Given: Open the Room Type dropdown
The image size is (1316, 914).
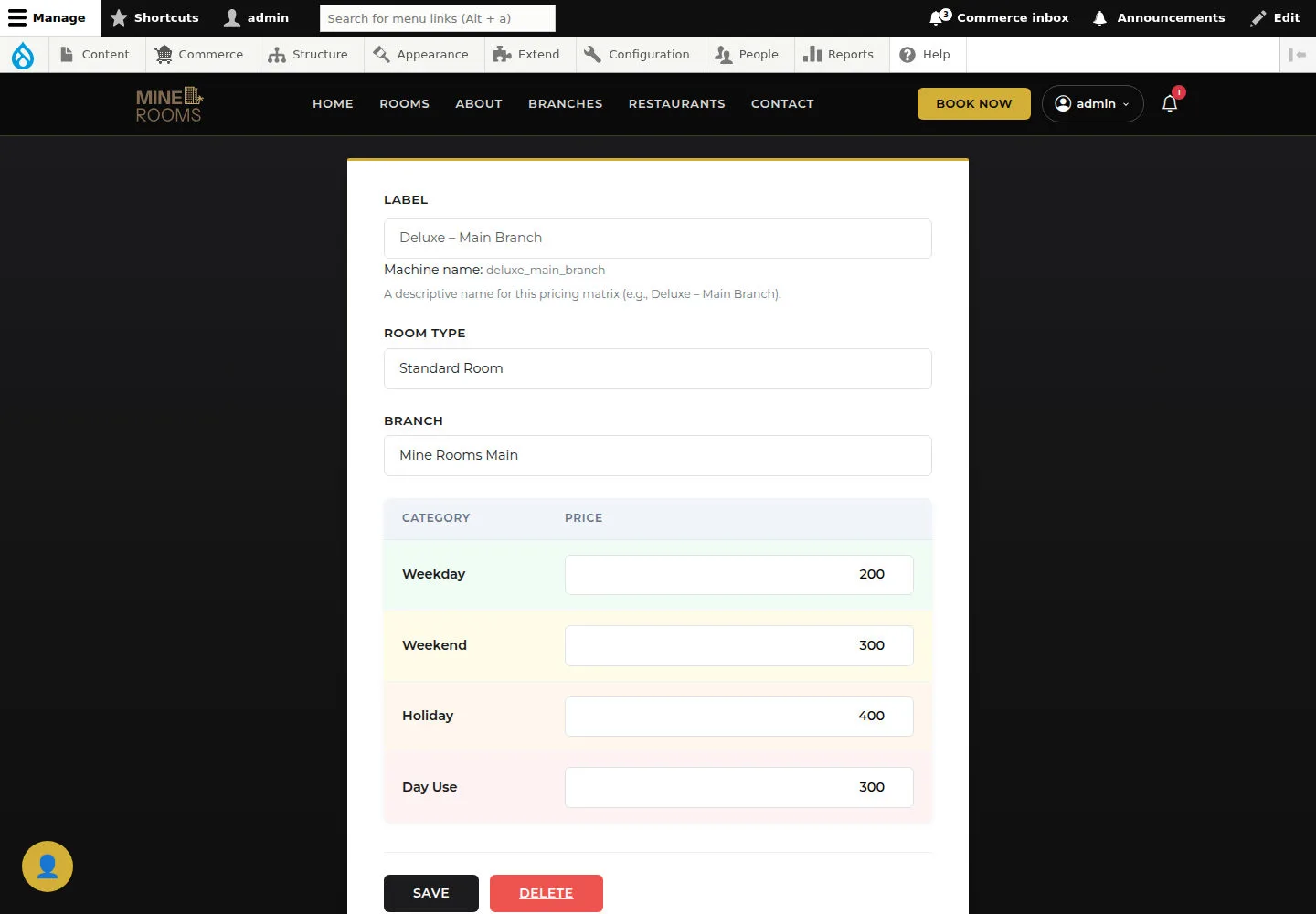Looking at the screenshot, I should pyautogui.click(x=658, y=368).
